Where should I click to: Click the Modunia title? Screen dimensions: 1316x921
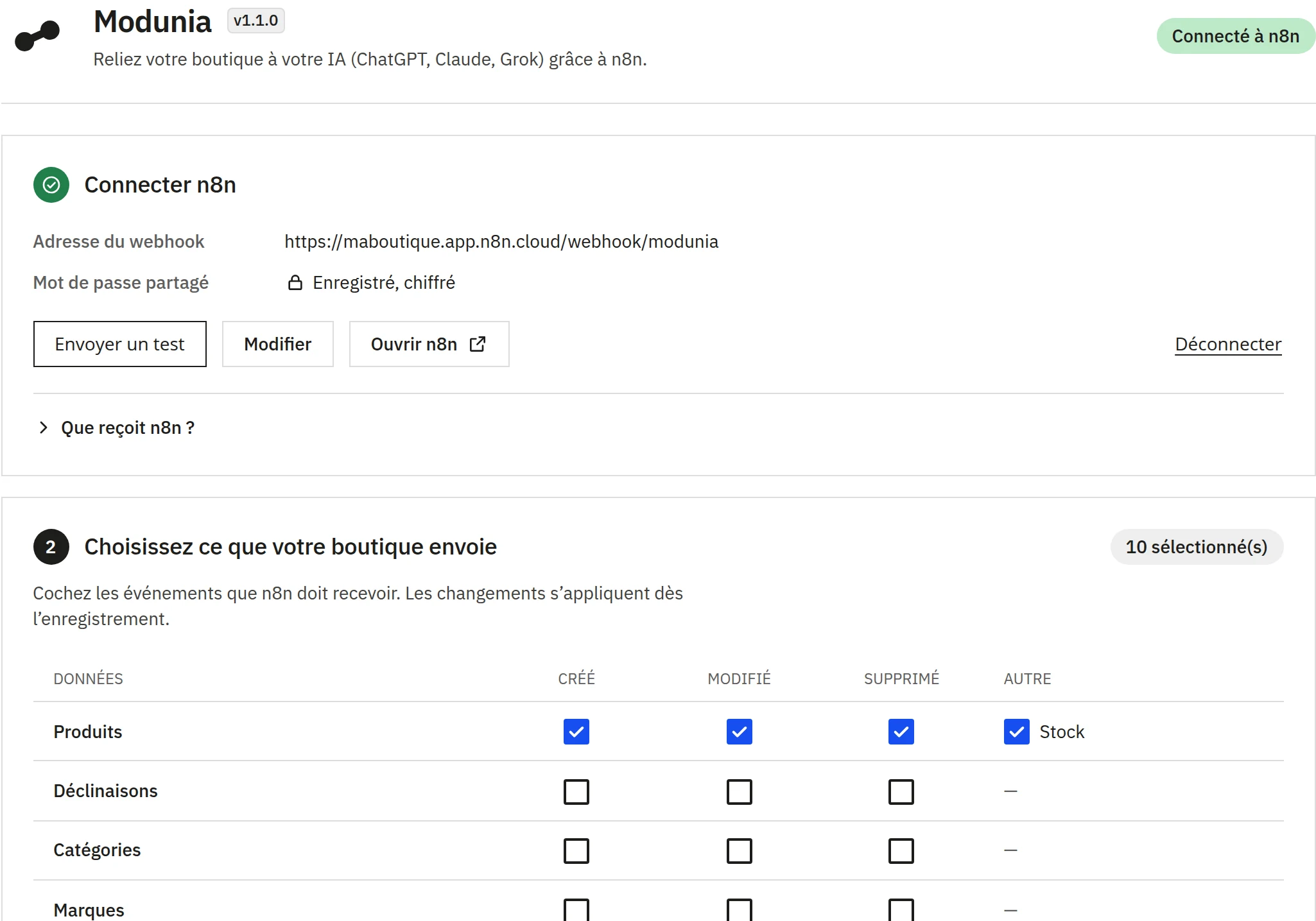pos(153,22)
